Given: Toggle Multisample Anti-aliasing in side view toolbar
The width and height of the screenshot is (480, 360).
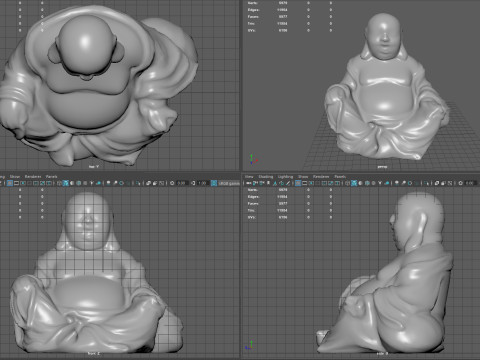Looking at the screenshot, I should (410, 183).
